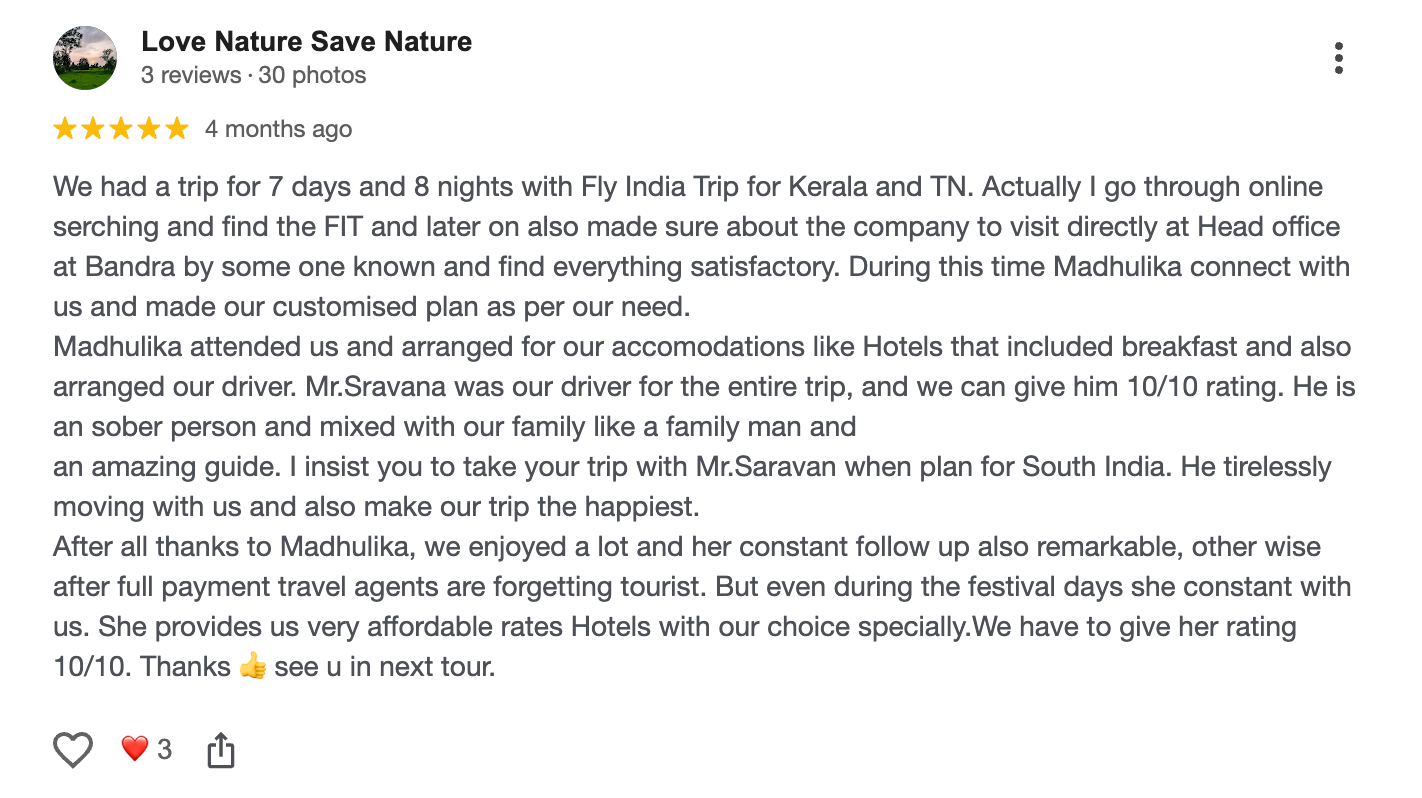This screenshot has width=1422, height=798.
Task: Open the three-dot more options menu
Action: click(x=1338, y=59)
